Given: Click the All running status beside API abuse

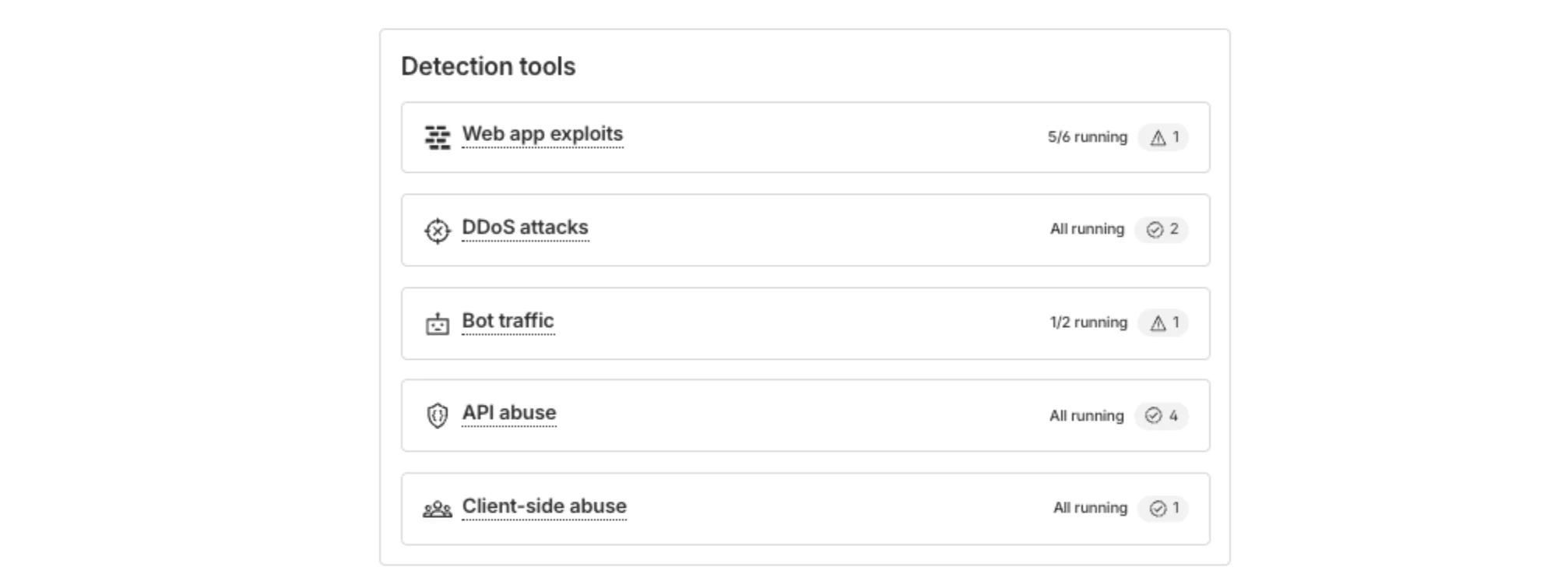Looking at the screenshot, I should 1087,416.
